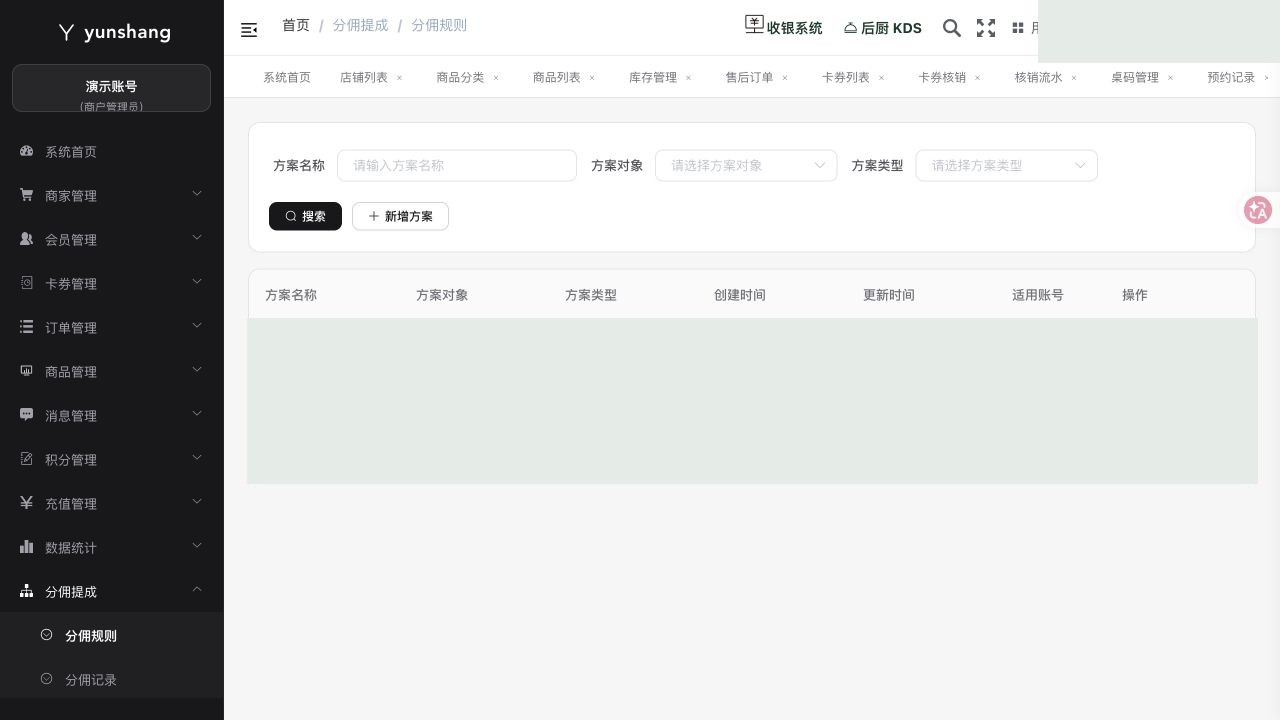Switch to the 系统首页 tab
This screenshot has height=720, width=1280.
[287, 77]
